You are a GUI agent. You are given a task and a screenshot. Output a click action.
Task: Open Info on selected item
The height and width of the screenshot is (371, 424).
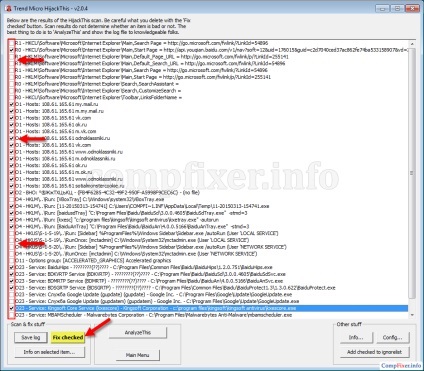[x=49, y=352]
